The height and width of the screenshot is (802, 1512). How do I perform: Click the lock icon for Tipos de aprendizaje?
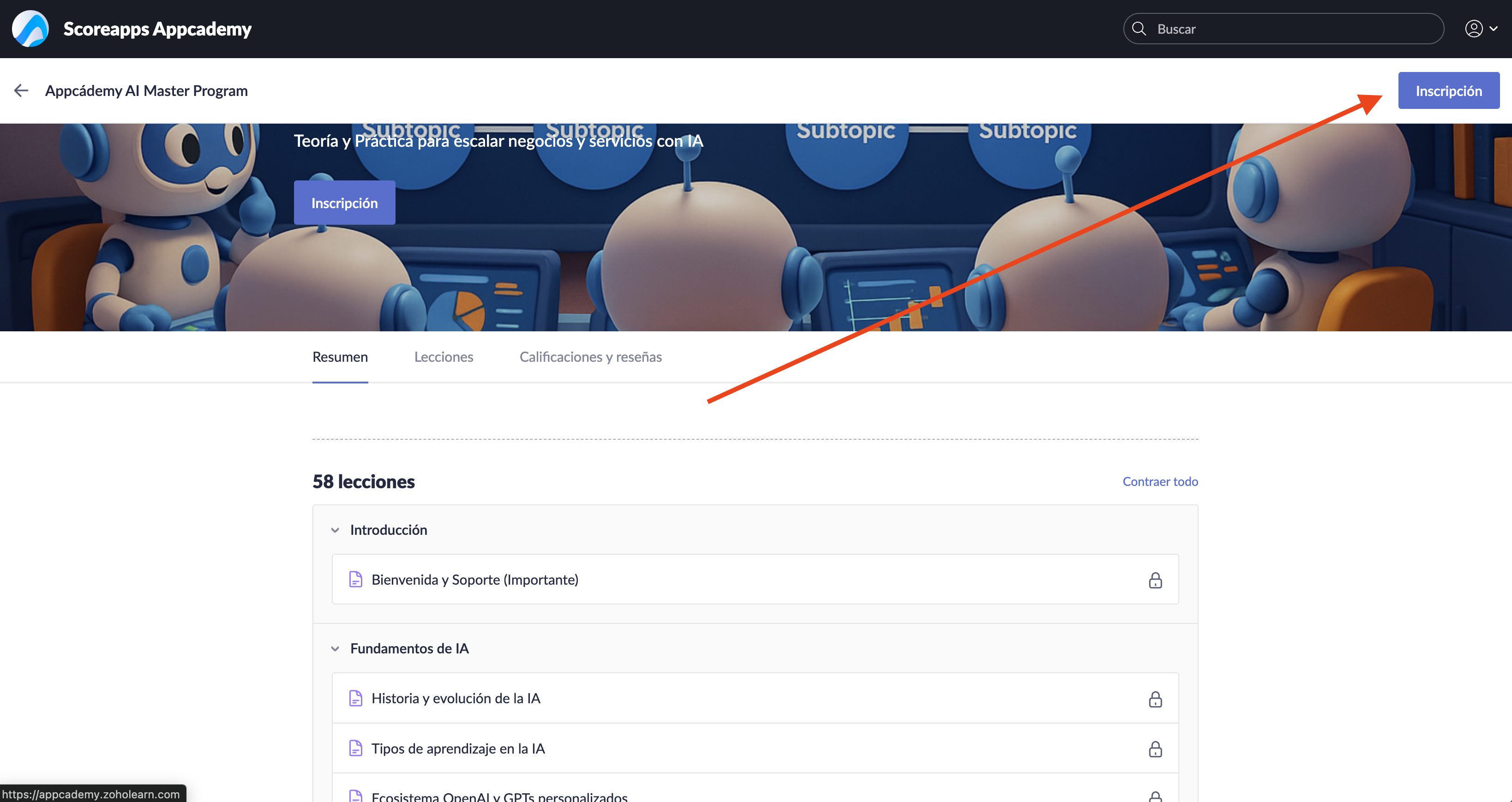[1155, 749]
